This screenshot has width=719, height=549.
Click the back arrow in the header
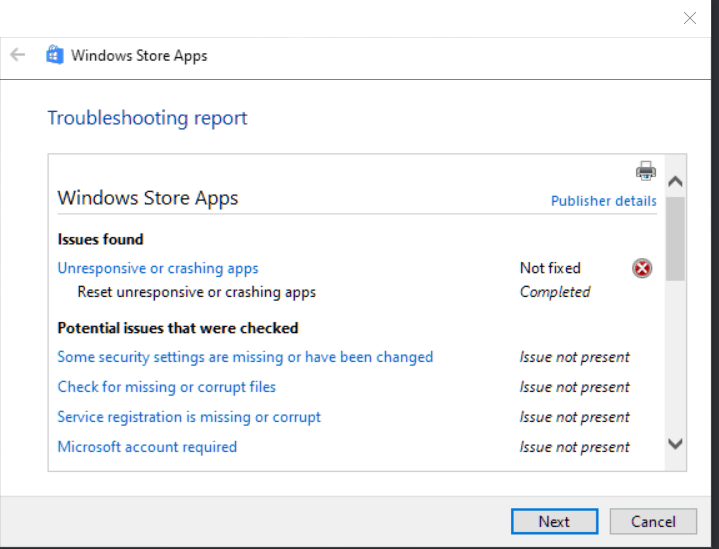(x=17, y=55)
